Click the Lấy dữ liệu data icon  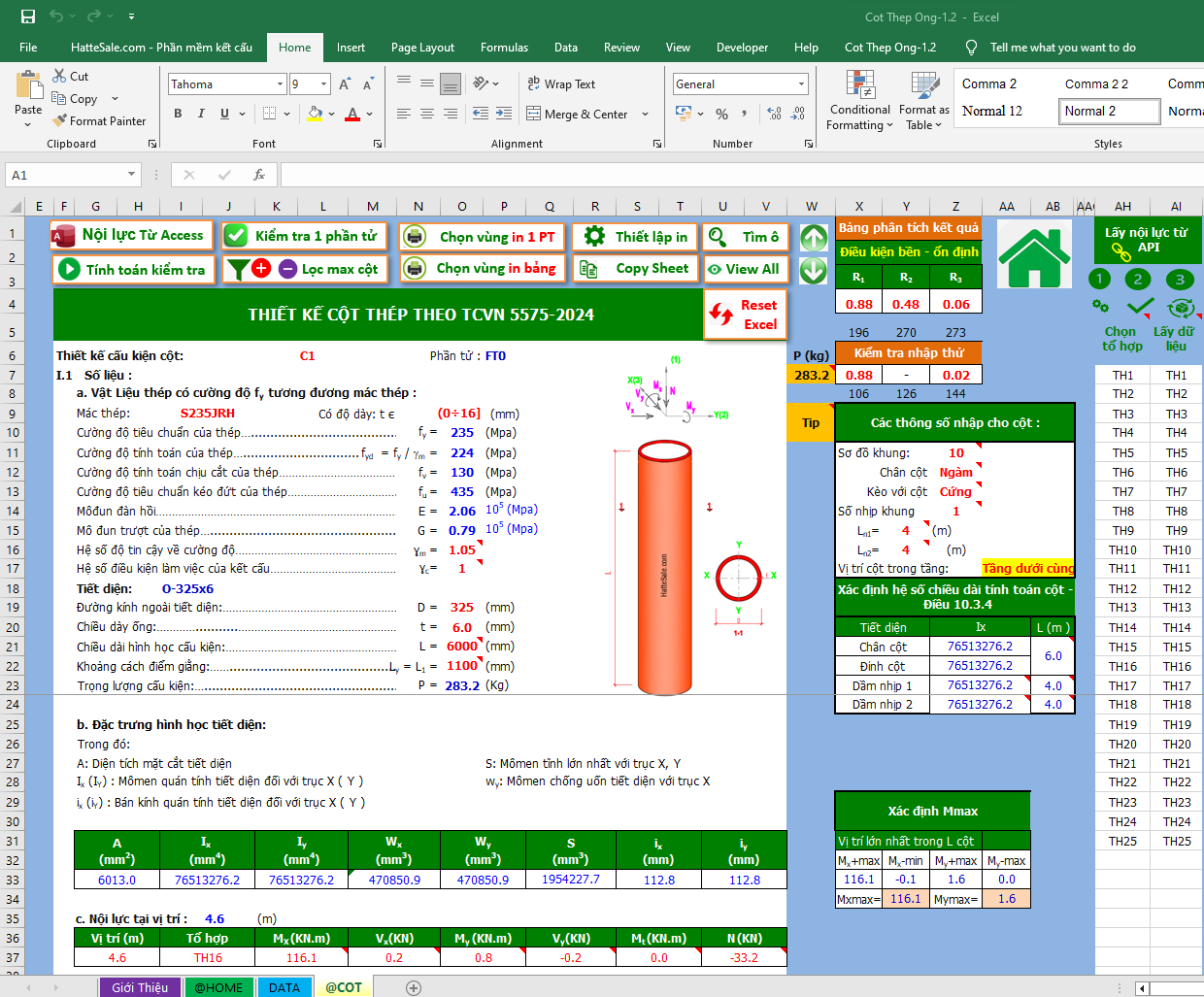(x=1181, y=308)
